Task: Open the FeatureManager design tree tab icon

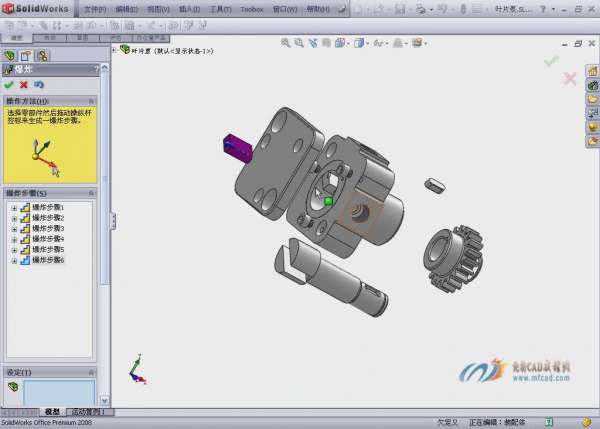Action: coord(10,56)
